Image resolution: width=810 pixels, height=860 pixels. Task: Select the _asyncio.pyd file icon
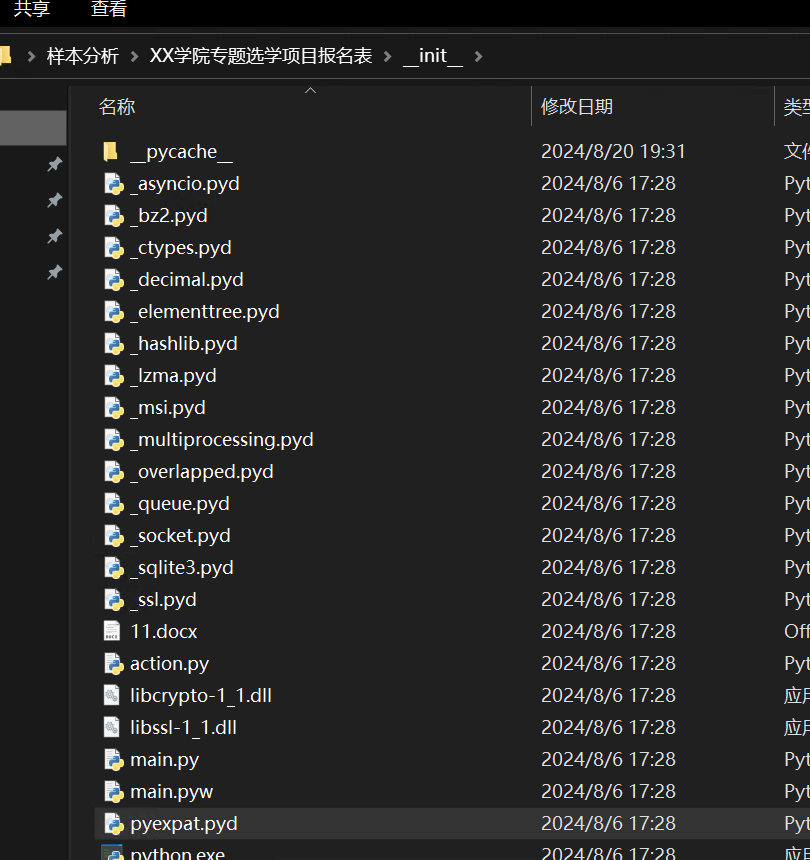(113, 184)
